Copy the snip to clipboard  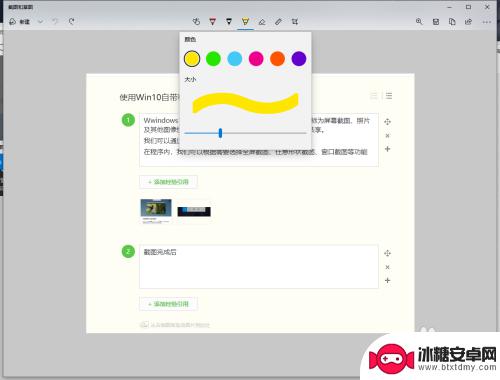pyautogui.click(x=452, y=22)
